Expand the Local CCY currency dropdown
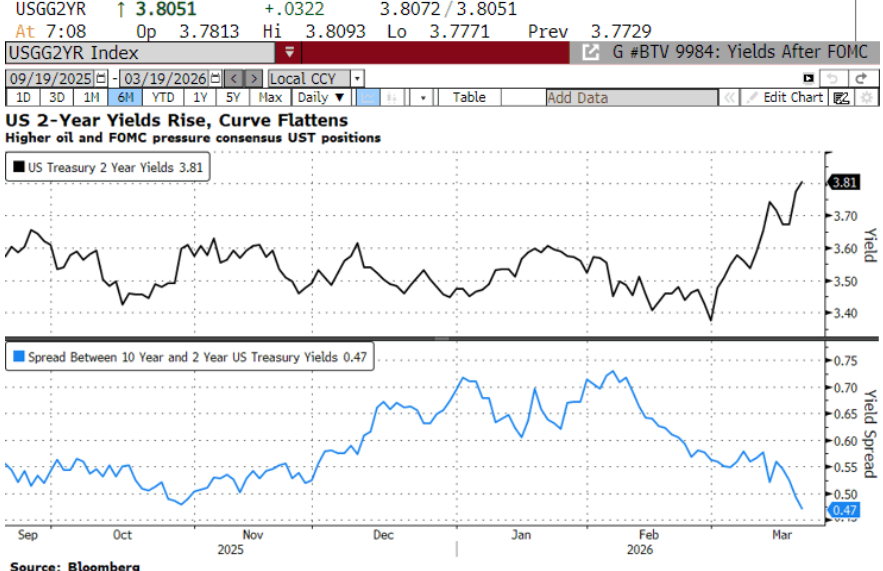This screenshot has height=571, width=883. [x=357, y=78]
